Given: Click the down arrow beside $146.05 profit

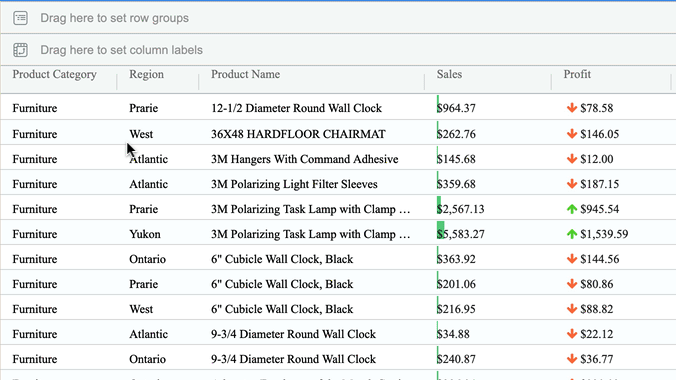Looking at the screenshot, I should pyautogui.click(x=572, y=134).
